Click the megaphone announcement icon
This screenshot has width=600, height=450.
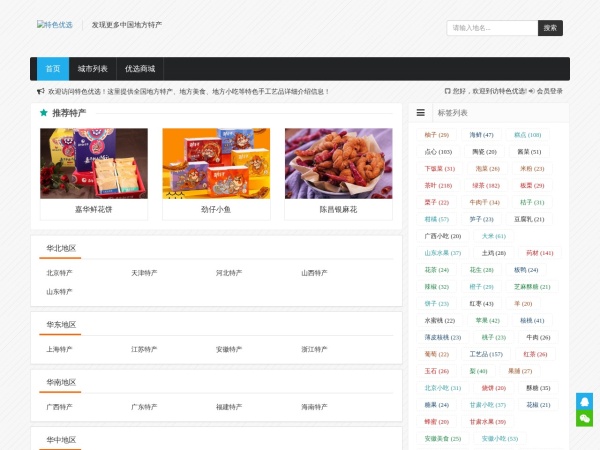(40, 91)
